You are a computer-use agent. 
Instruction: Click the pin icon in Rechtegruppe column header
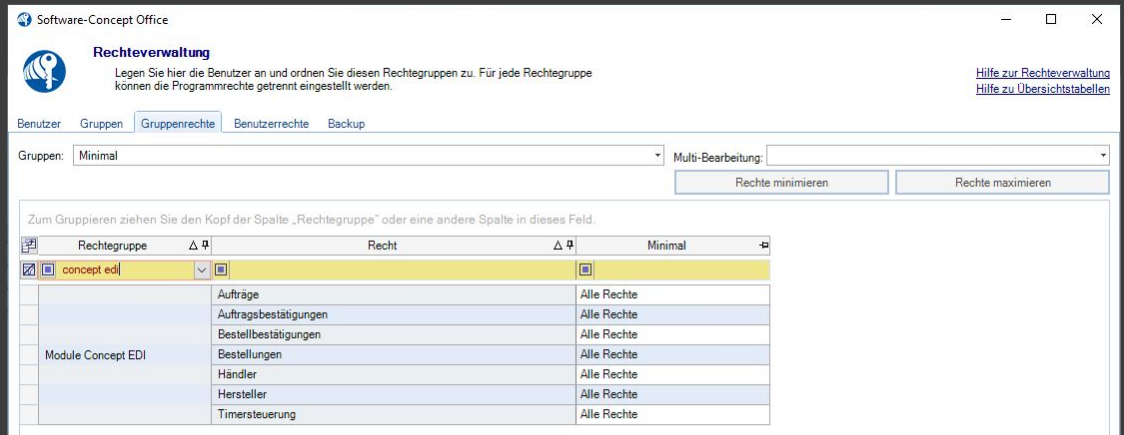coord(205,245)
